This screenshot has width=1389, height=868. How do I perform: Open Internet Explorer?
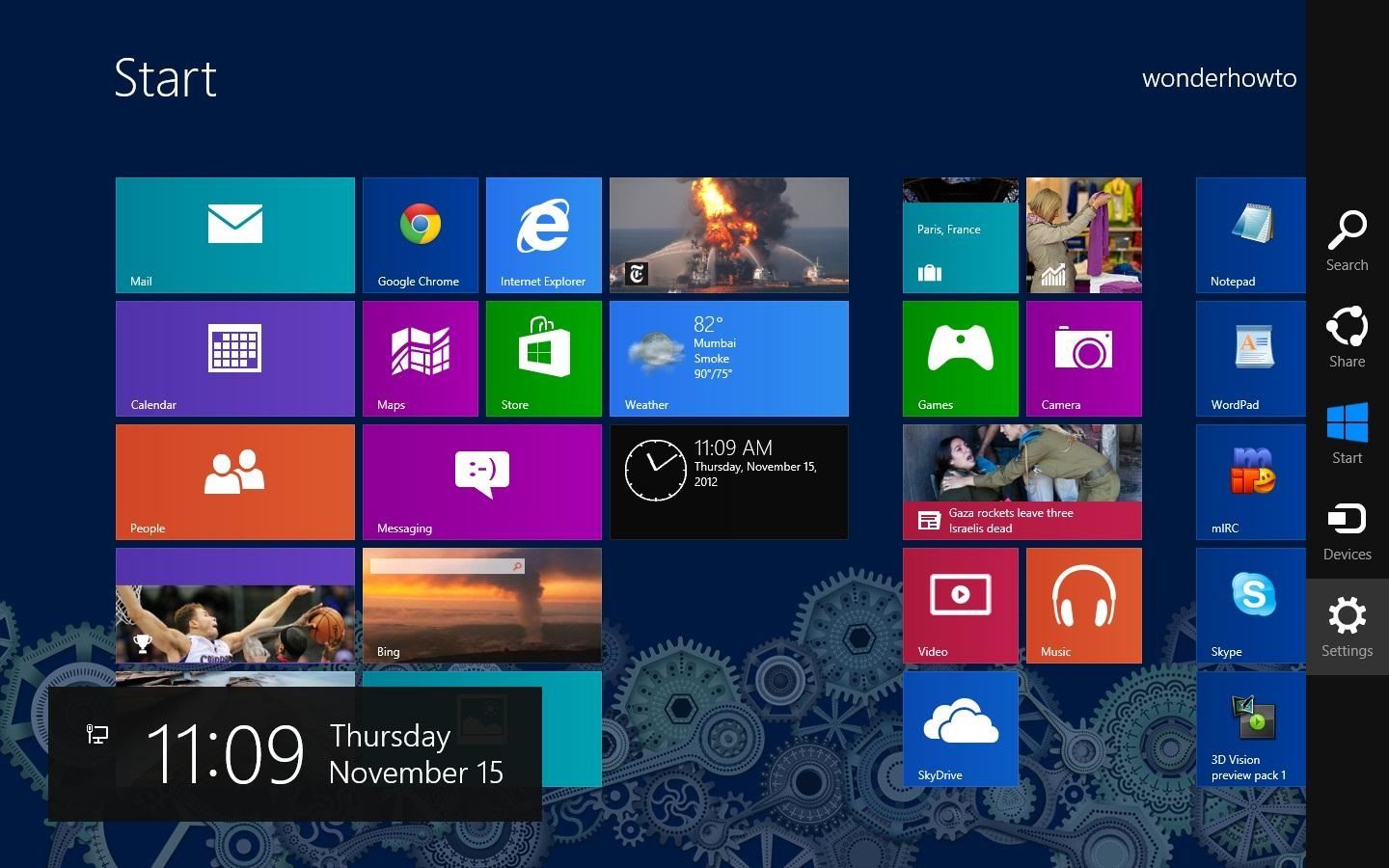542,234
